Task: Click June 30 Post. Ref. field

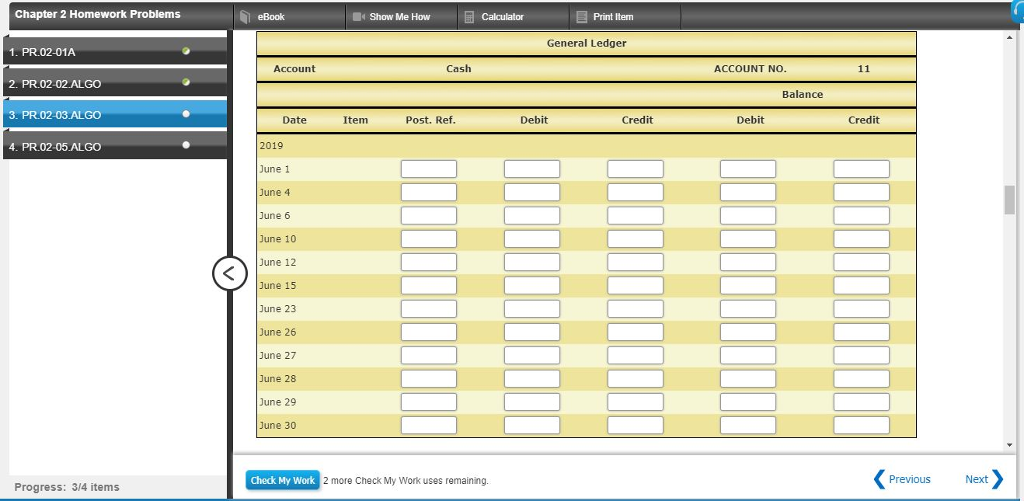Action: (x=429, y=425)
